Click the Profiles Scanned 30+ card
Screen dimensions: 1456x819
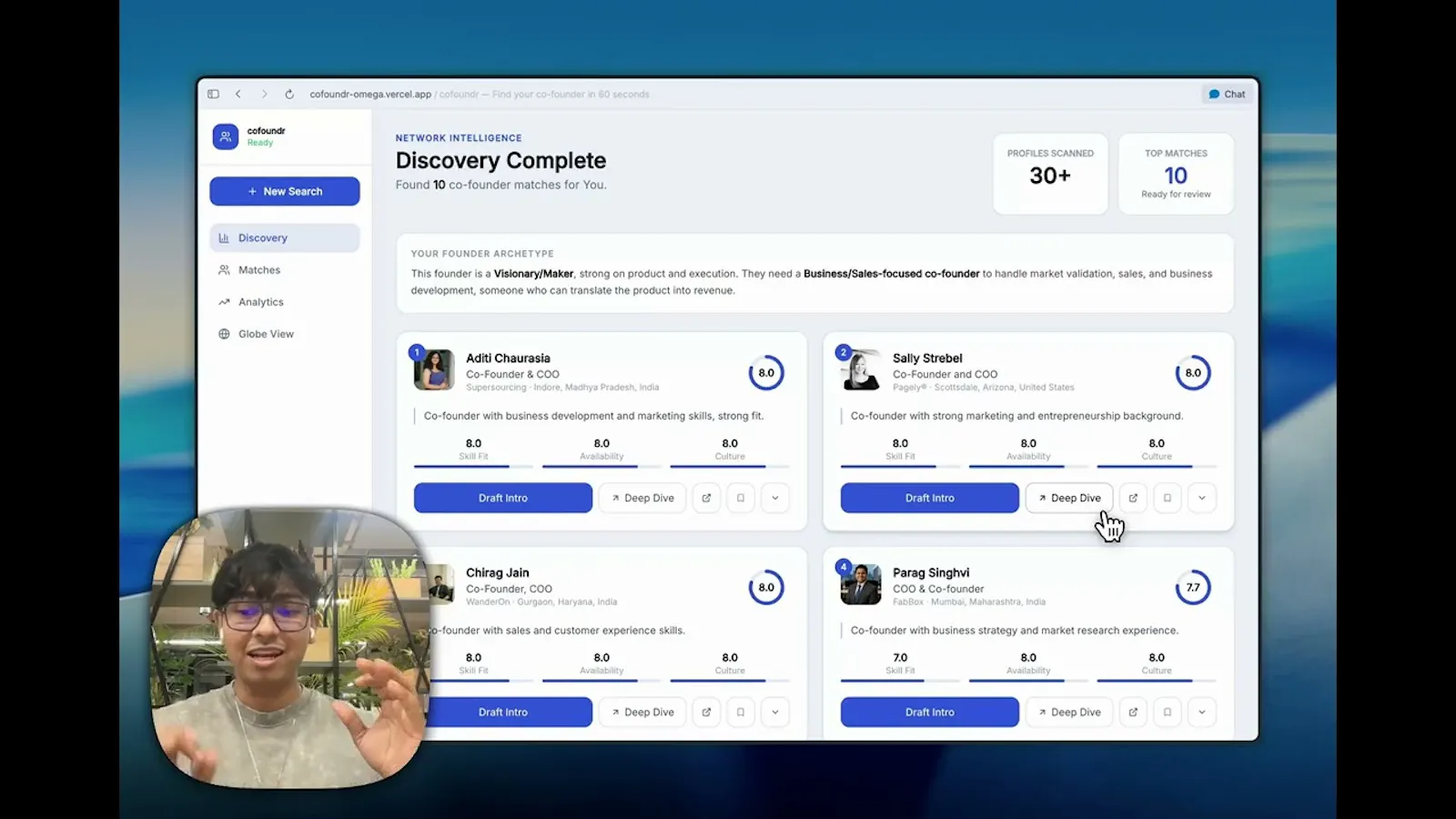tap(1050, 174)
